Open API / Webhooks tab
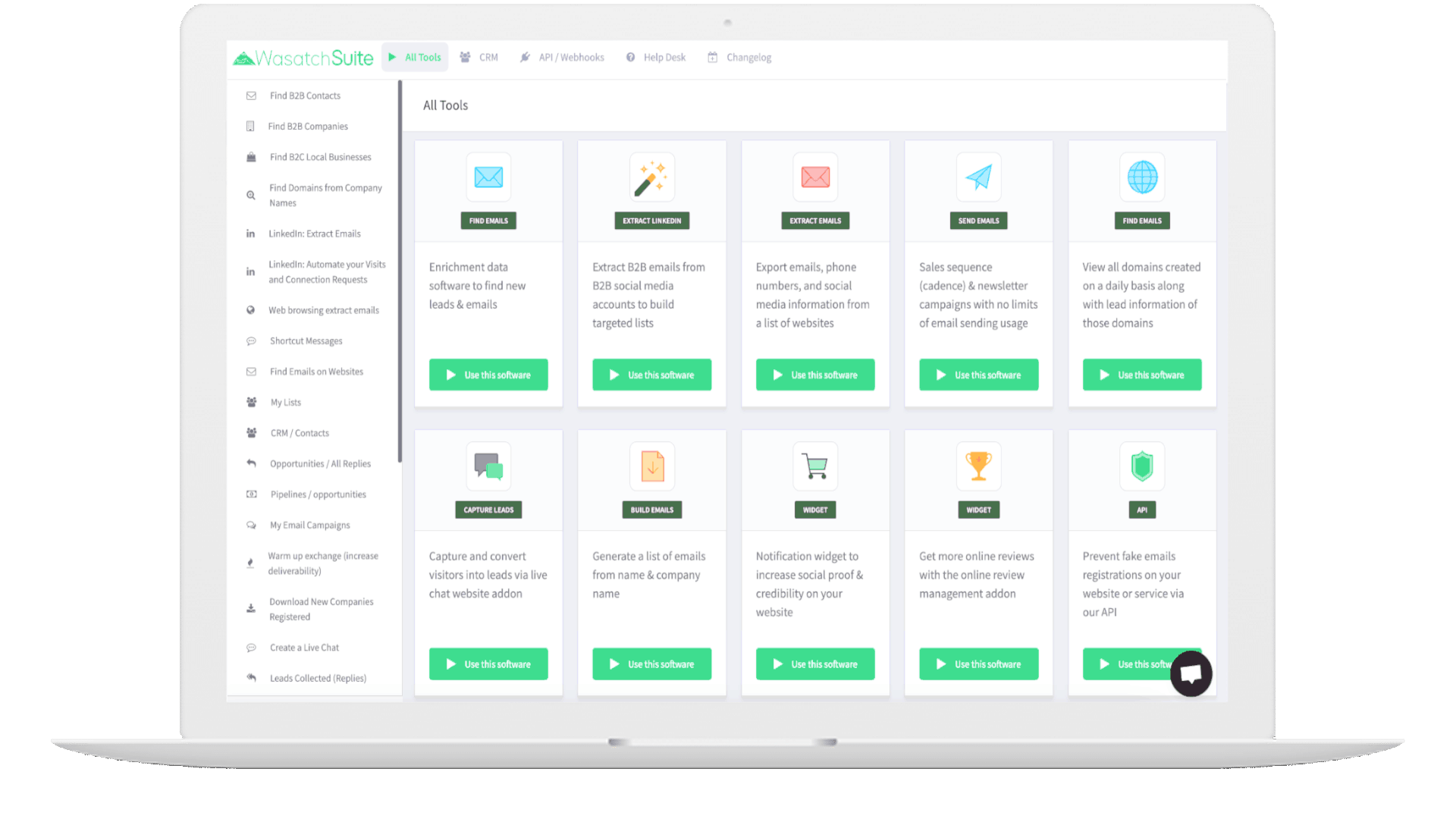 pos(562,58)
